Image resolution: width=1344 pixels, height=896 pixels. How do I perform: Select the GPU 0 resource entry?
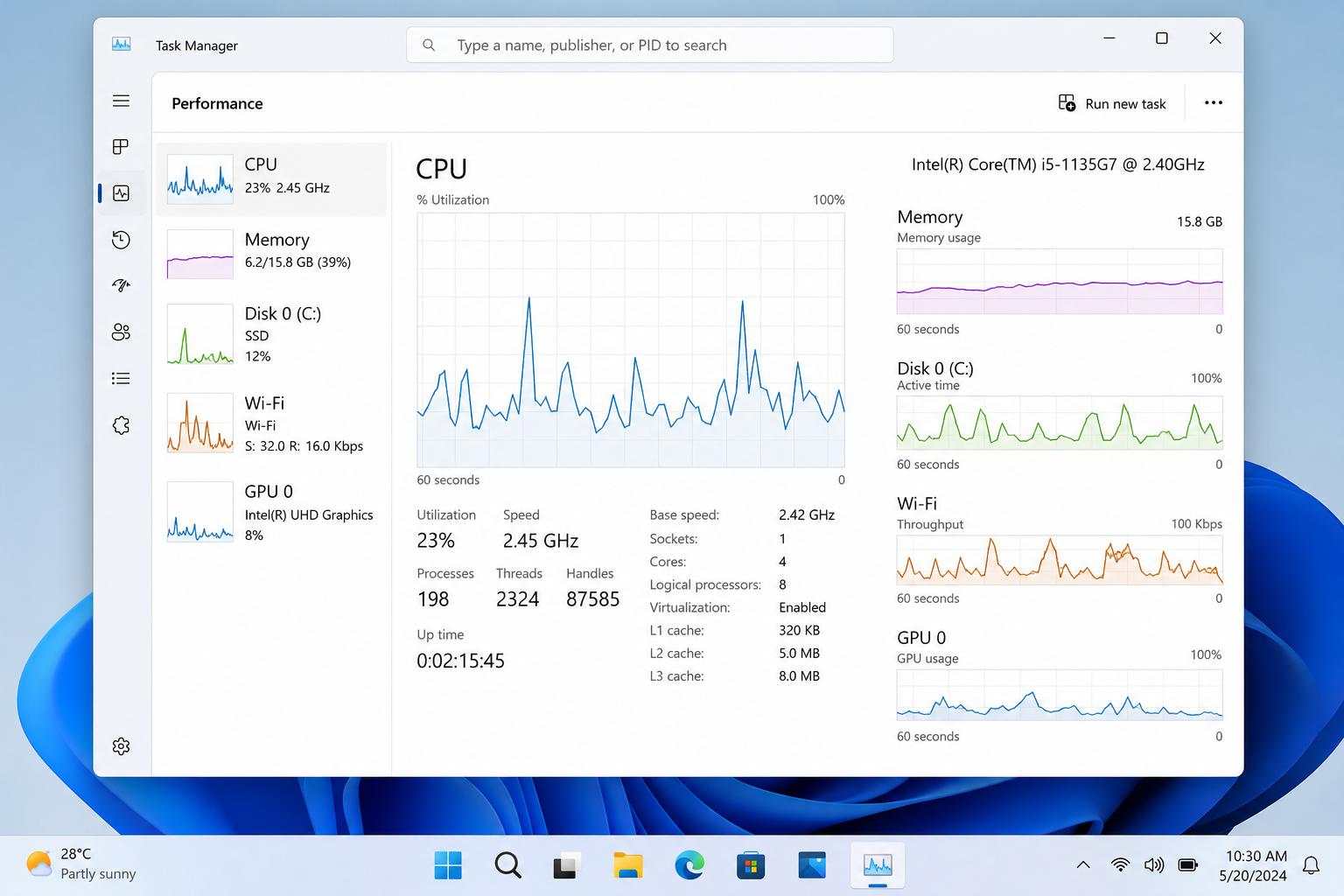[x=271, y=513]
